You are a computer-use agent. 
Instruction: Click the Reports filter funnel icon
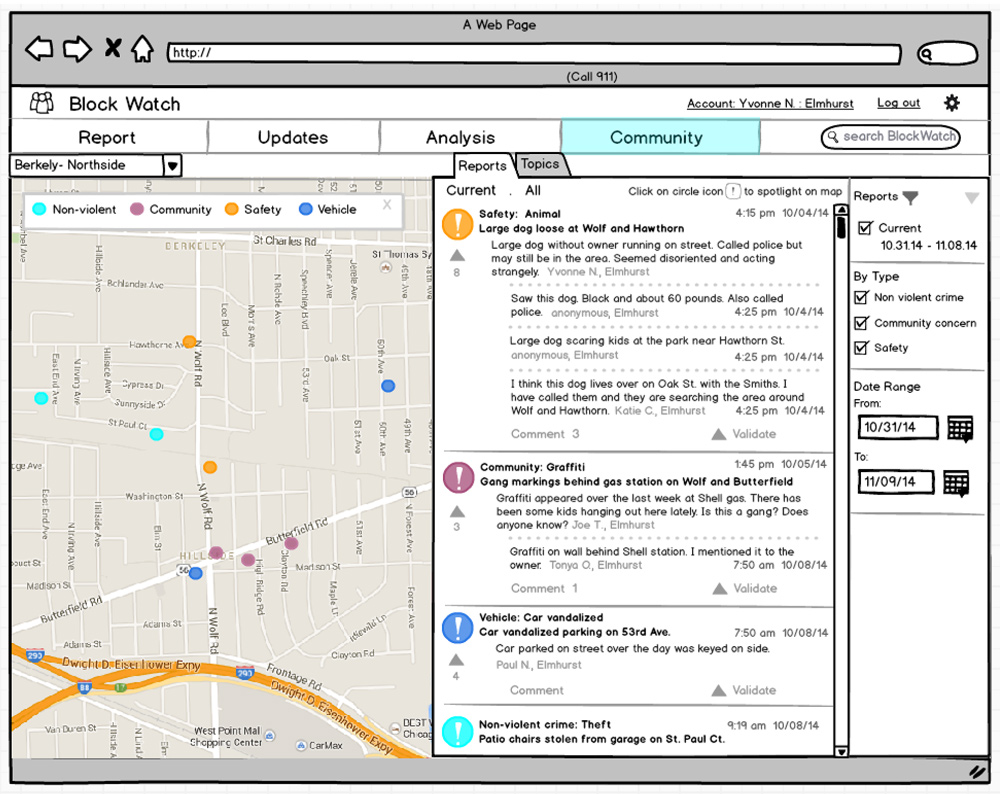click(x=910, y=198)
